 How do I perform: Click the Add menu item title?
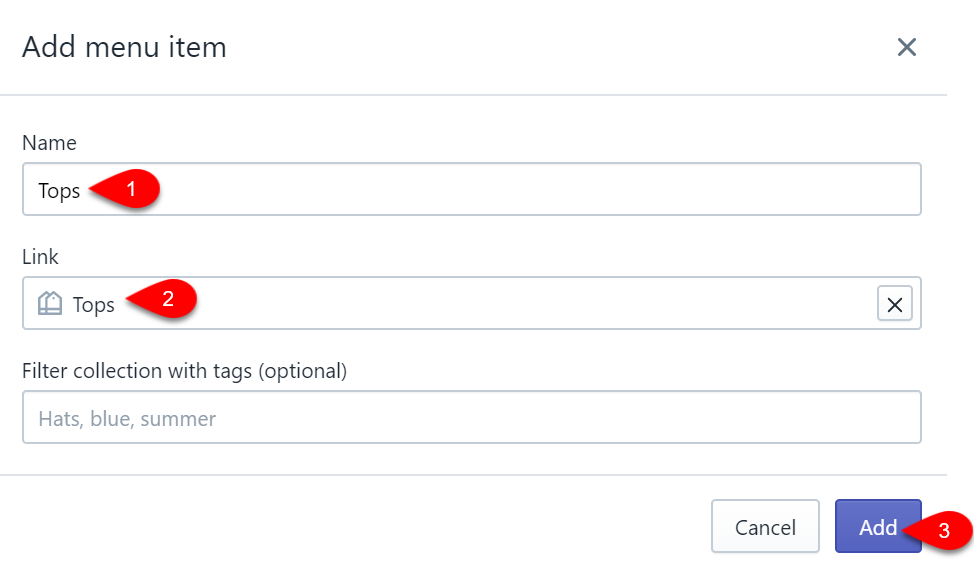124,47
